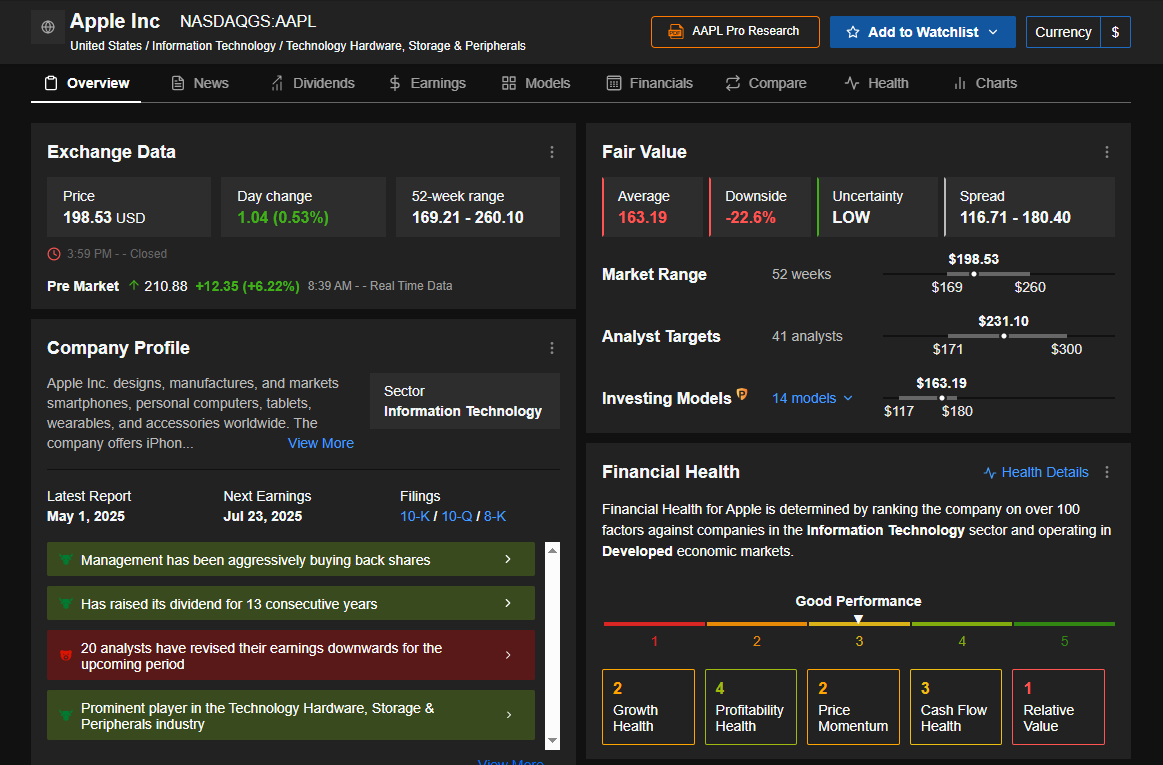Open the Models tab
Image resolution: width=1163 pixels, height=765 pixels.
(x=536, y=83)
